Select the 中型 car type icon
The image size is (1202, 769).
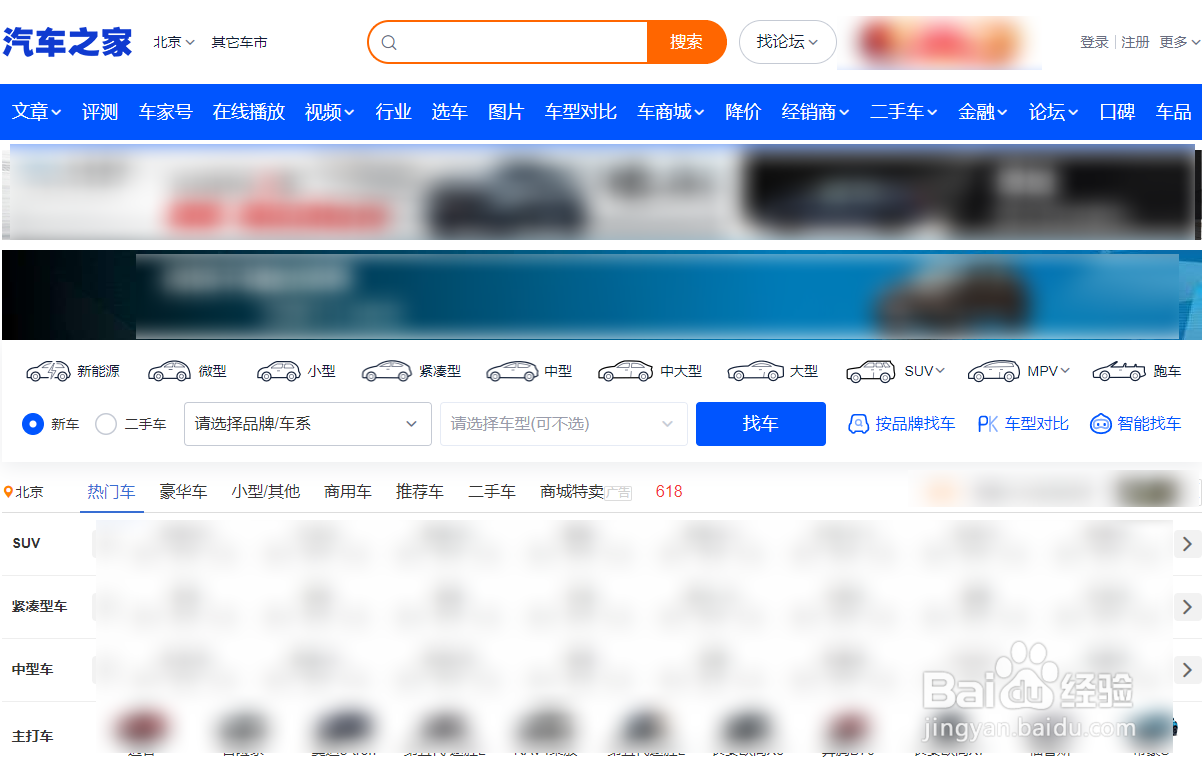point(512,371)
